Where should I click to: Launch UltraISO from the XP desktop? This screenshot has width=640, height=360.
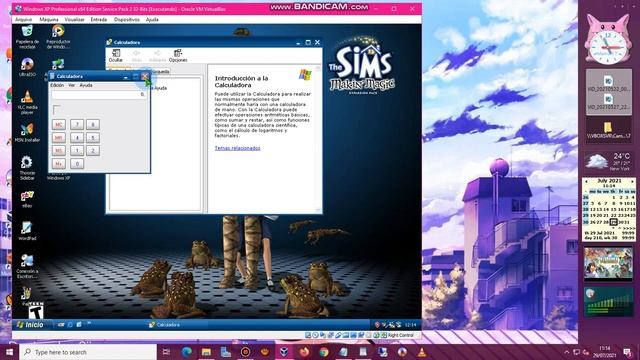click(x=27, y=67)
